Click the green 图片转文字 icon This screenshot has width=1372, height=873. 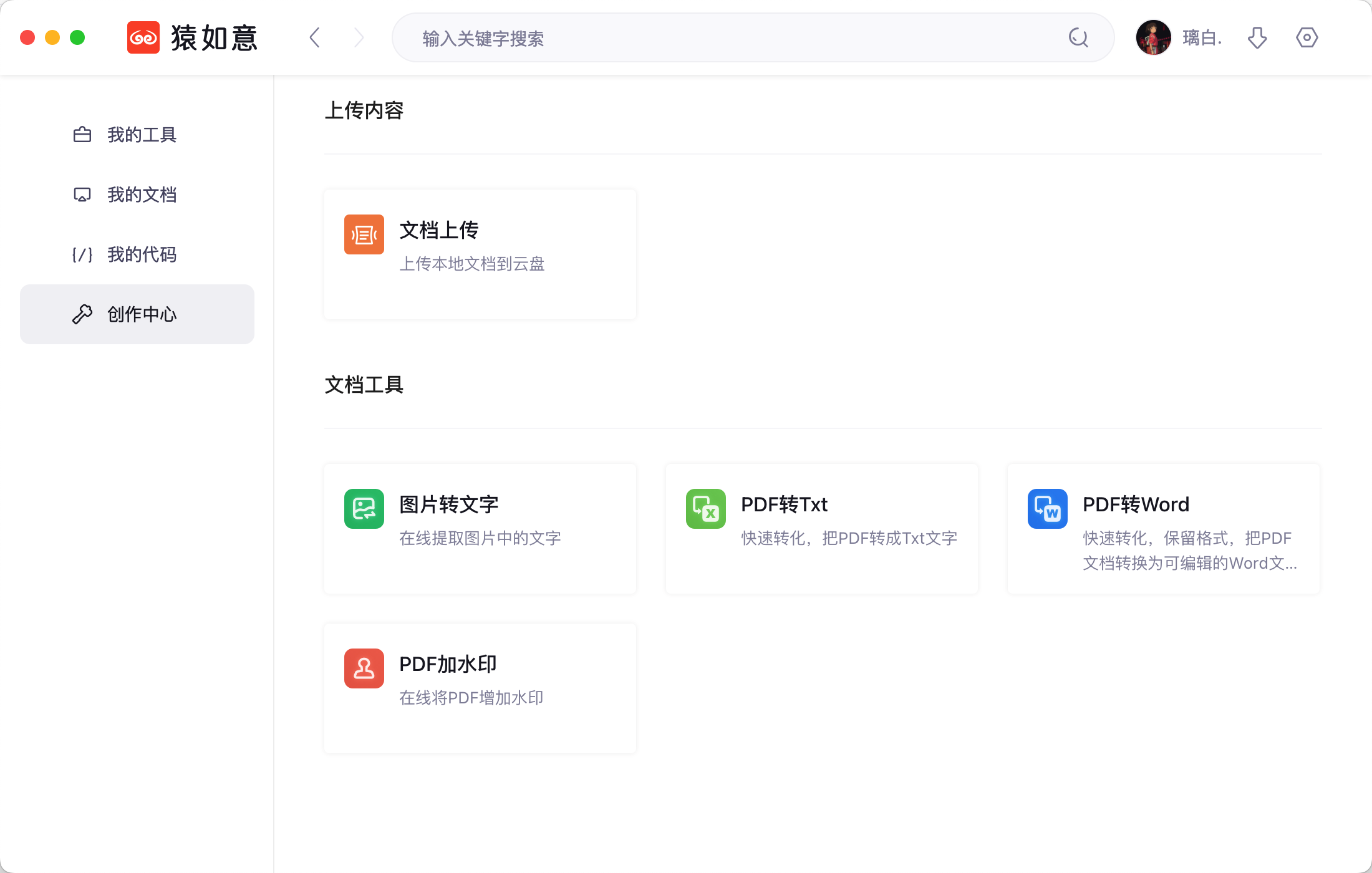[364, 509]
